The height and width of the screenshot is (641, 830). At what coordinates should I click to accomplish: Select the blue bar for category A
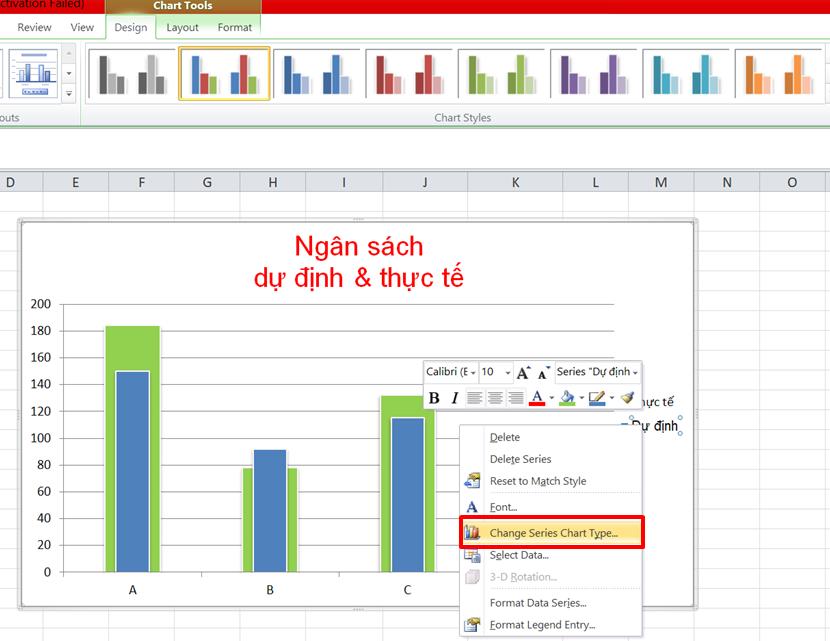click(132, 472)
